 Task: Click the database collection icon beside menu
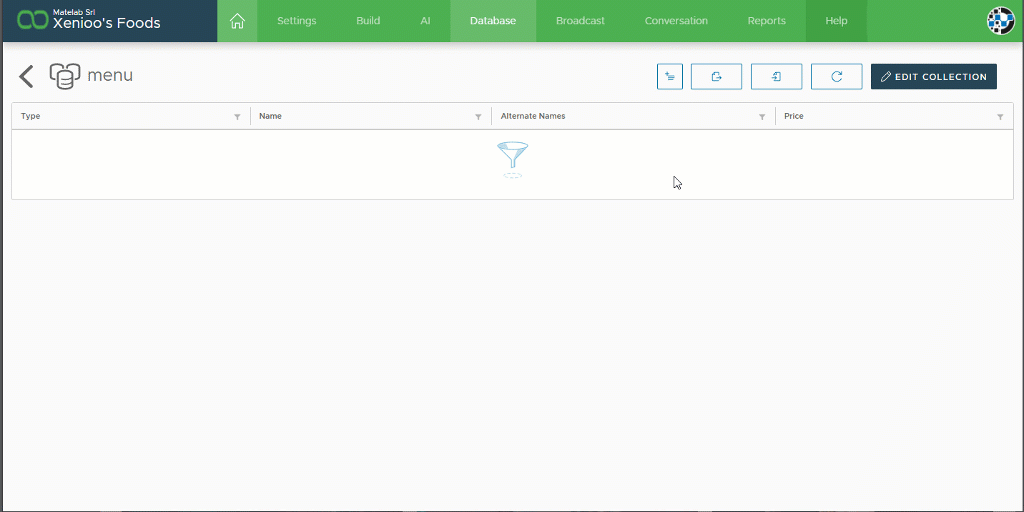[x=65, y=76]
